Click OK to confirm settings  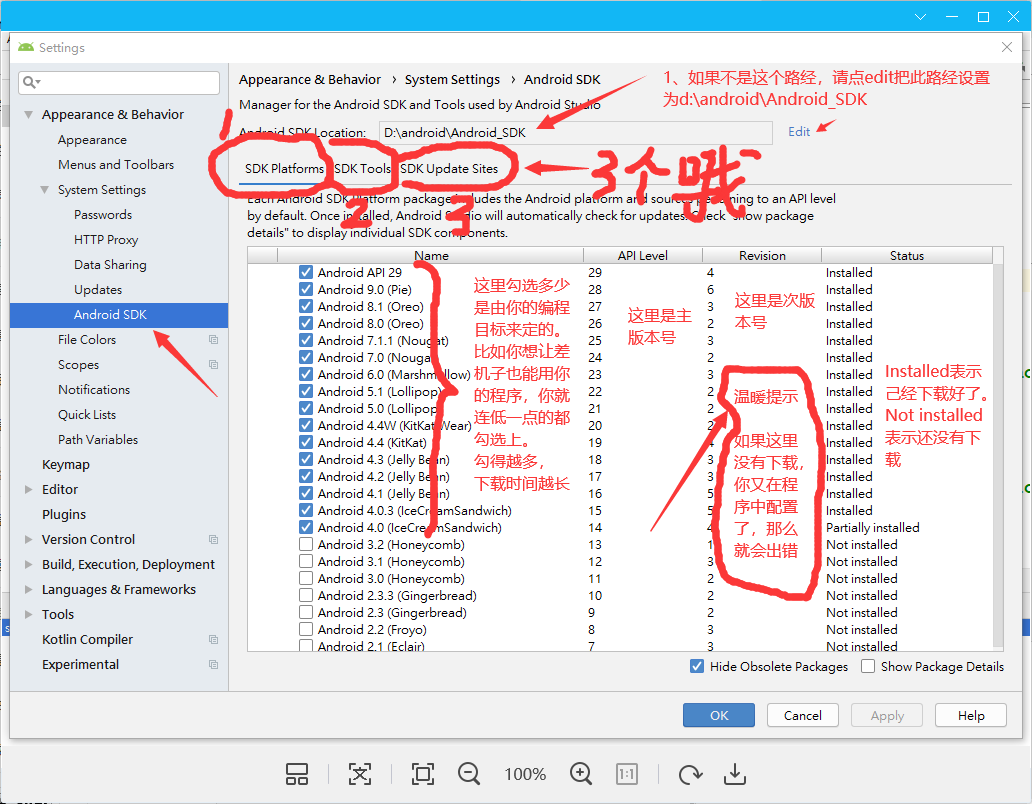coord(719,715)
